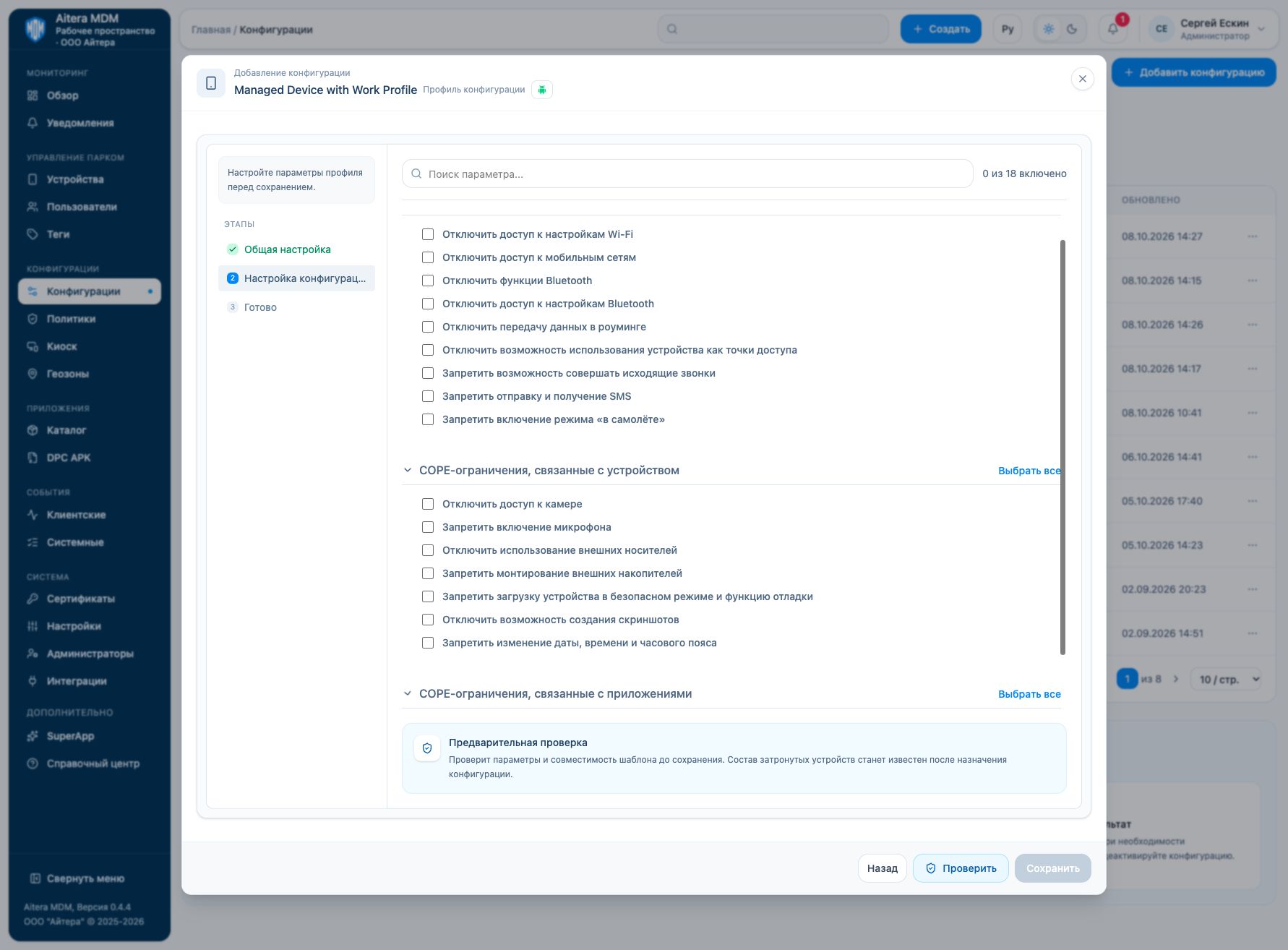Click the 'Свернуть меню' collapse icon
This screenshot has height=950, width=1288.
35,878
